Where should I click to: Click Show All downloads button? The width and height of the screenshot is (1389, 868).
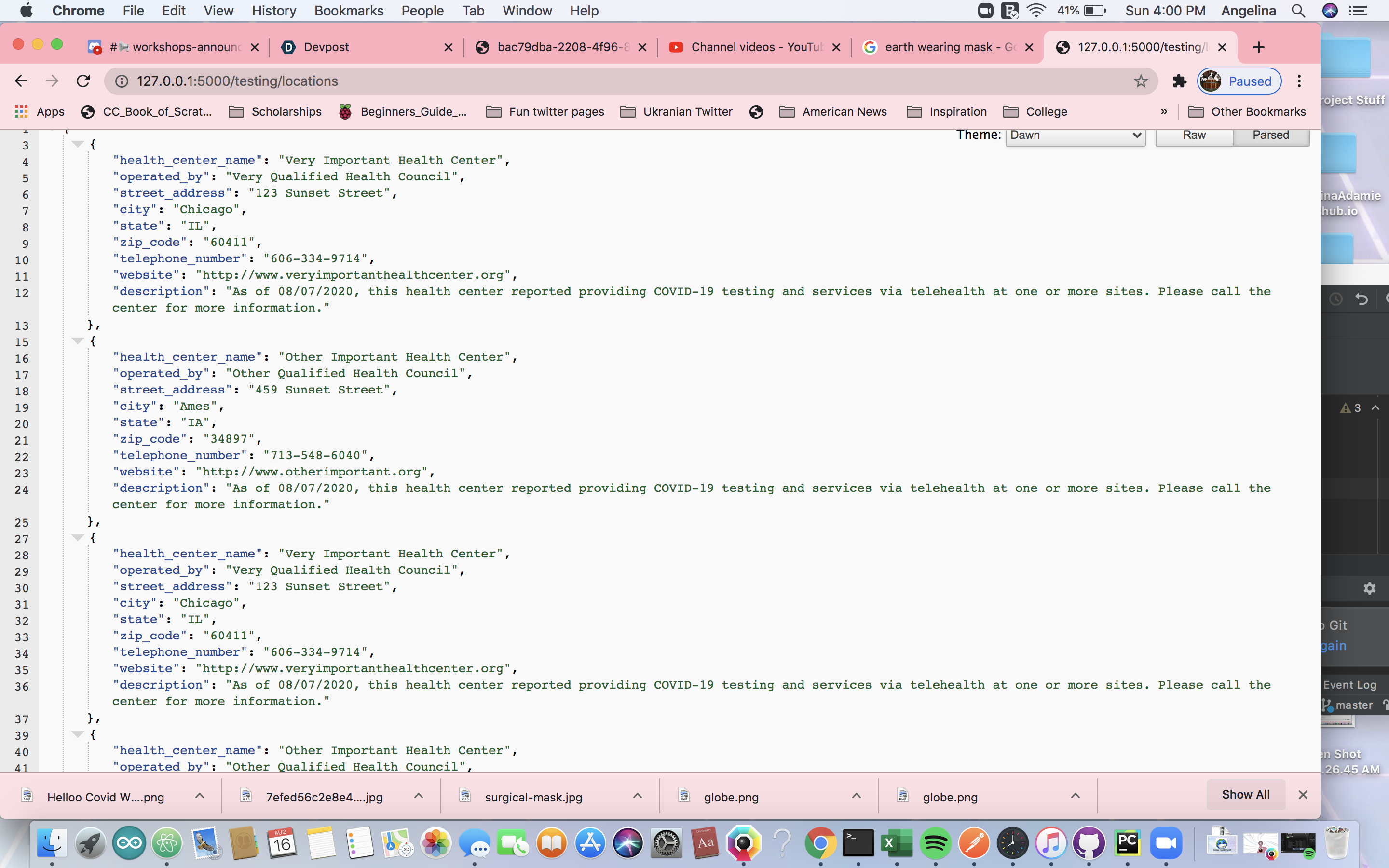pos(1245,795)
